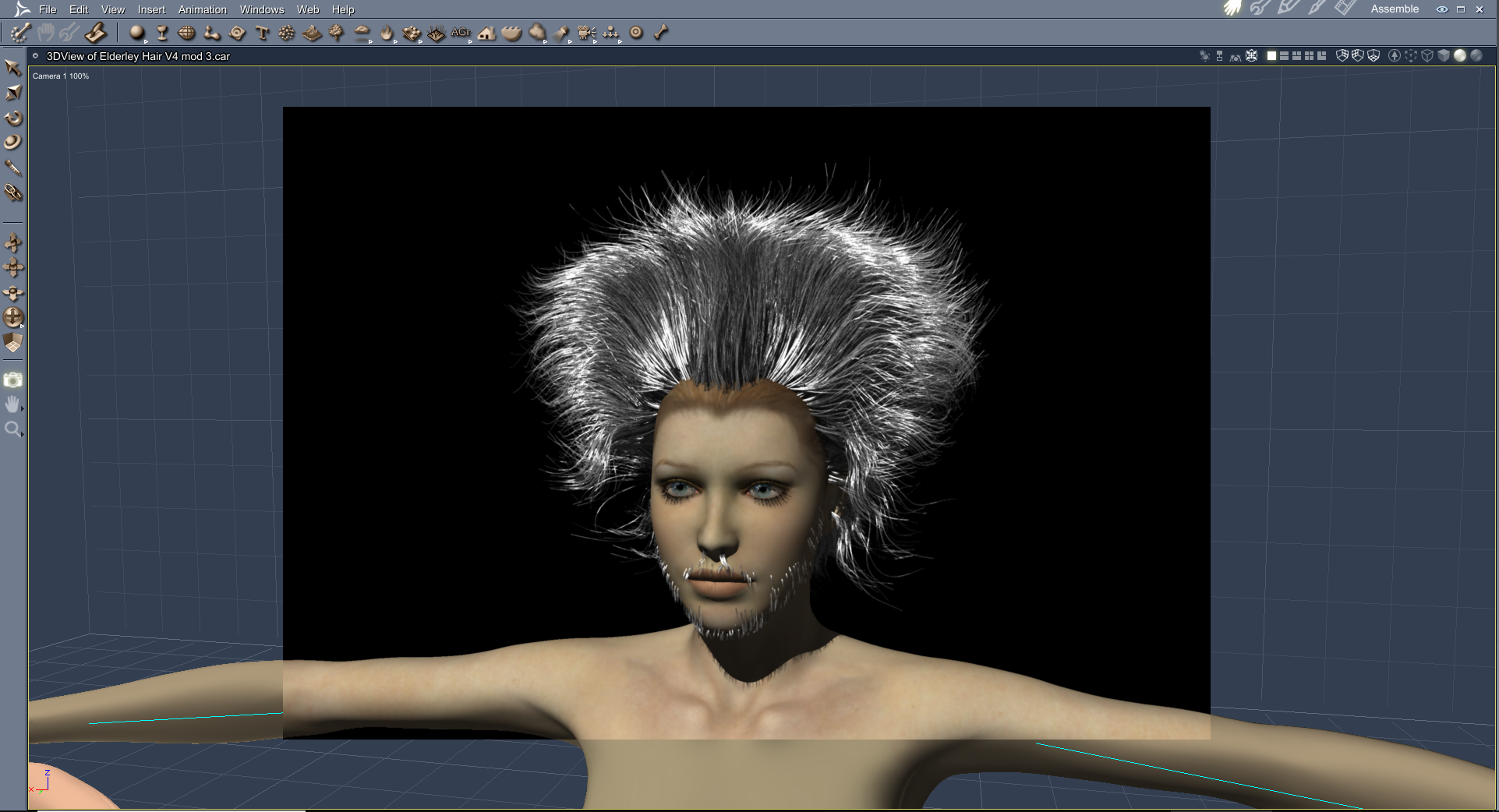This screenshot has width=1499, height=812.
Task: Open the Camera 1 view dropdown
Action: pyautogui.click(x=61, y=76)
